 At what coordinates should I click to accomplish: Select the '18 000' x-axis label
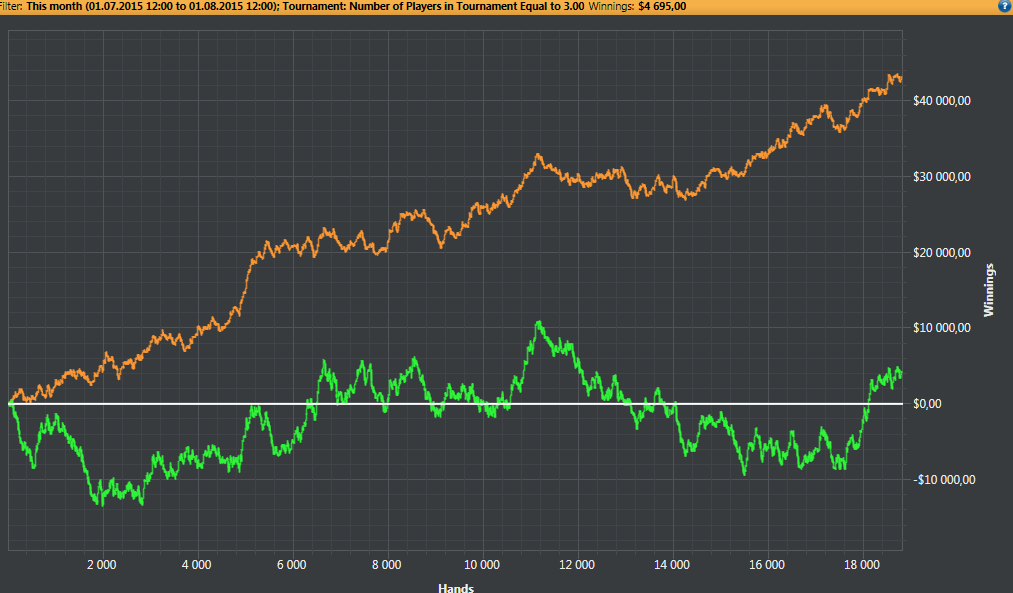coord(861,565)
